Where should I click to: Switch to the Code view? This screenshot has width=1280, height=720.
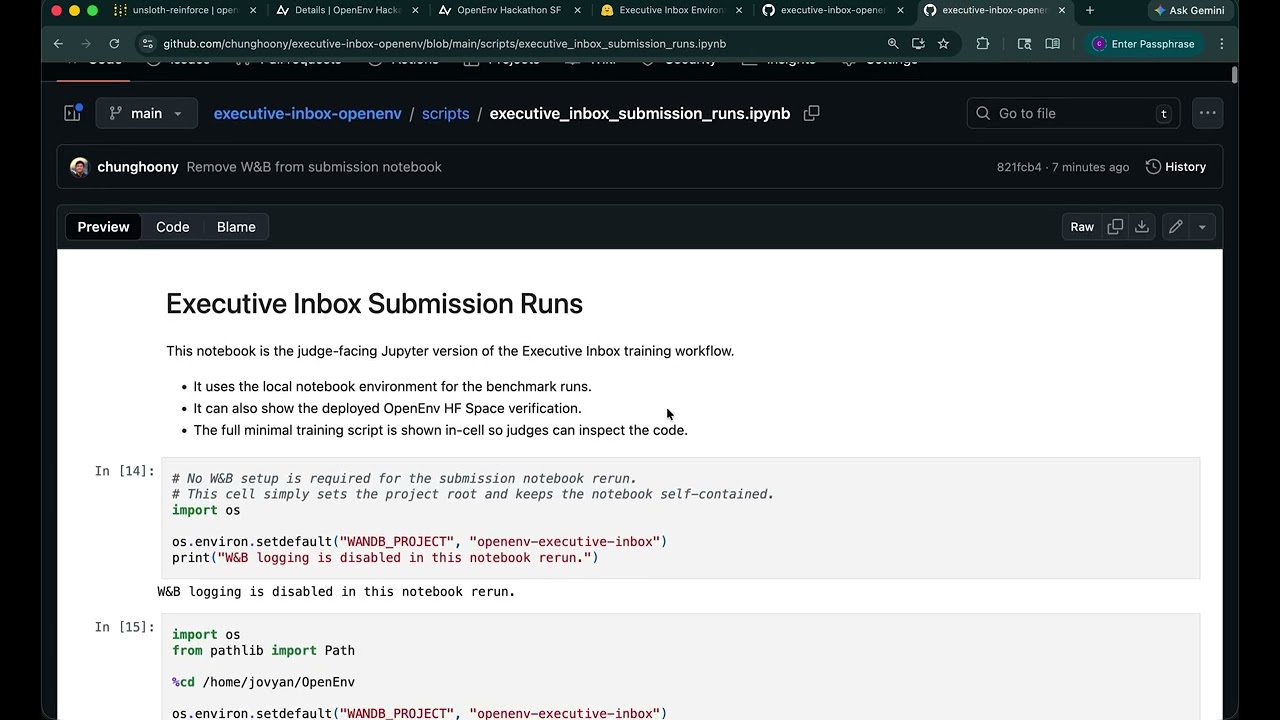(172, 227)
